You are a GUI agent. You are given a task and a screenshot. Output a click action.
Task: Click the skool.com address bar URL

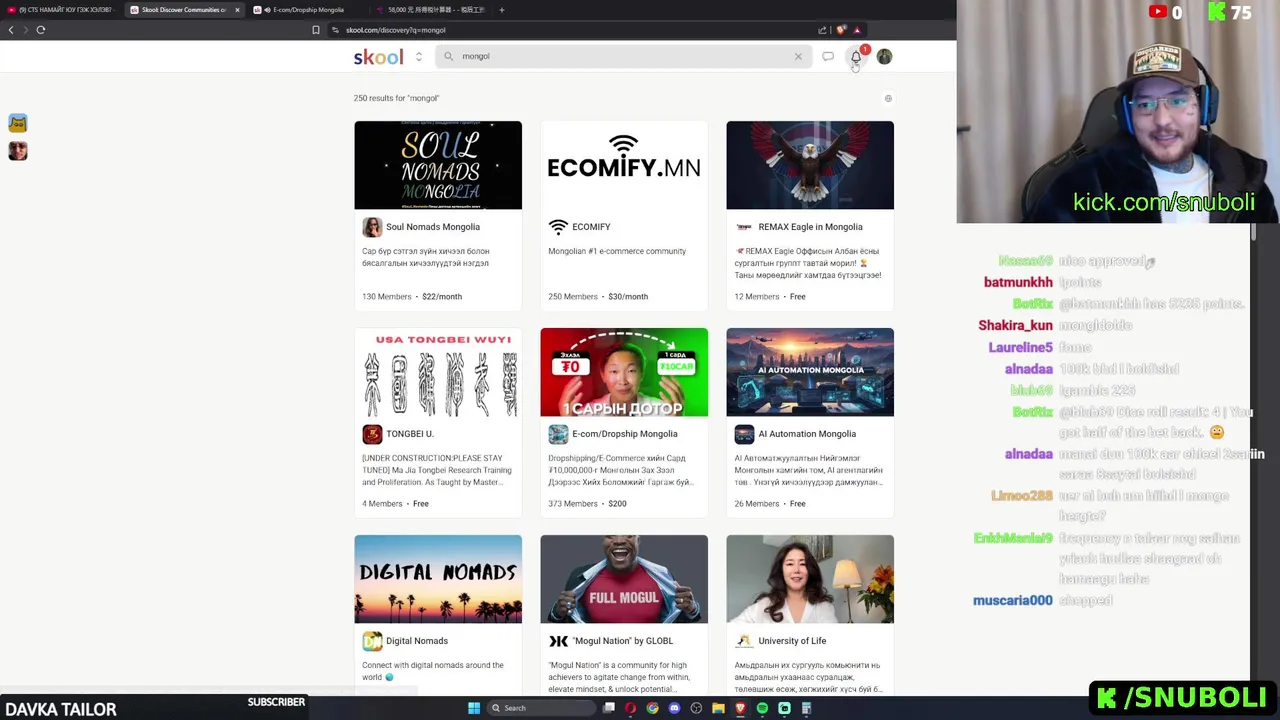tap(396, 30)
